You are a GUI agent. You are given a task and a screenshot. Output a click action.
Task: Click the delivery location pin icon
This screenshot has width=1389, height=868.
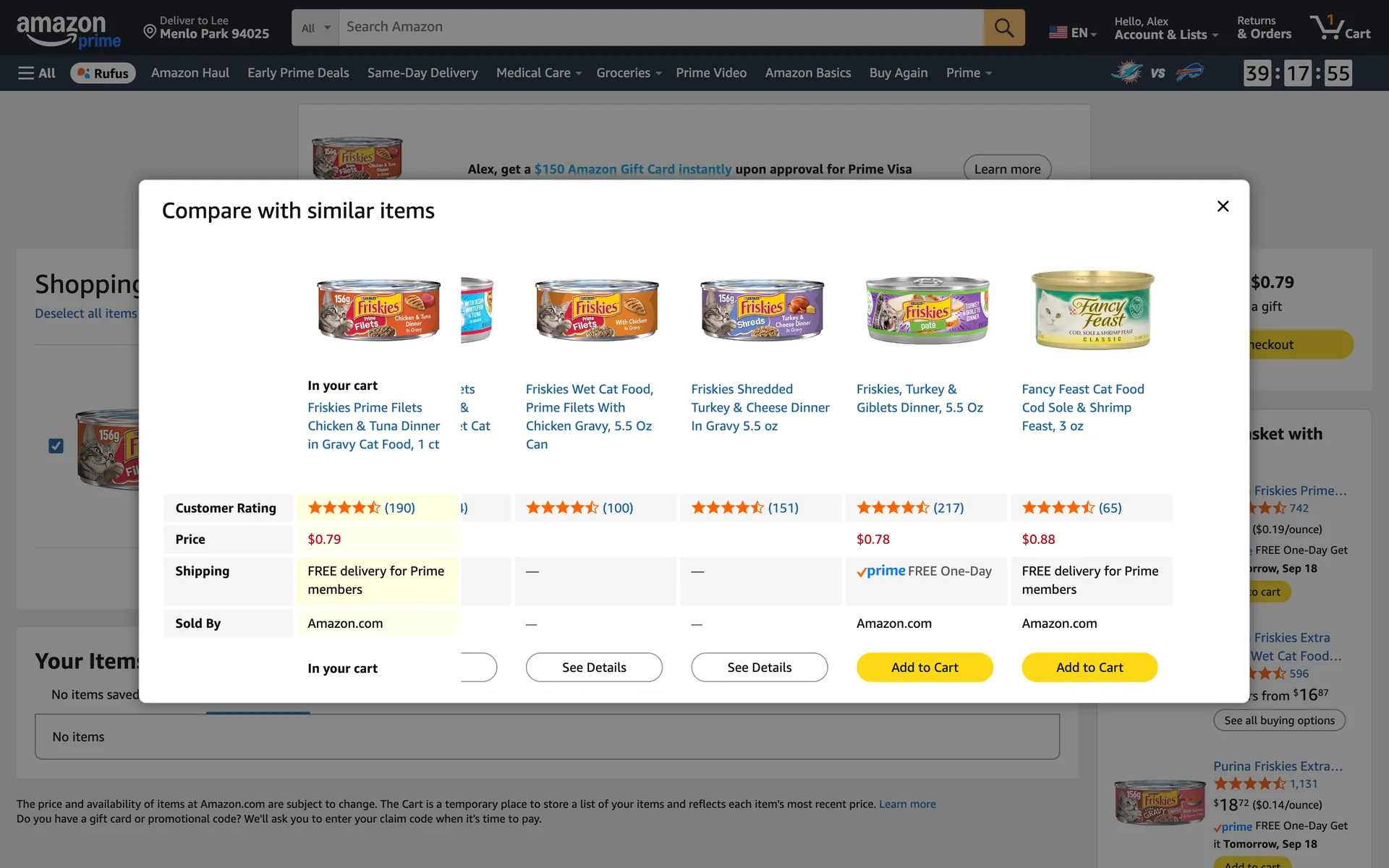(x=150, y=31)
